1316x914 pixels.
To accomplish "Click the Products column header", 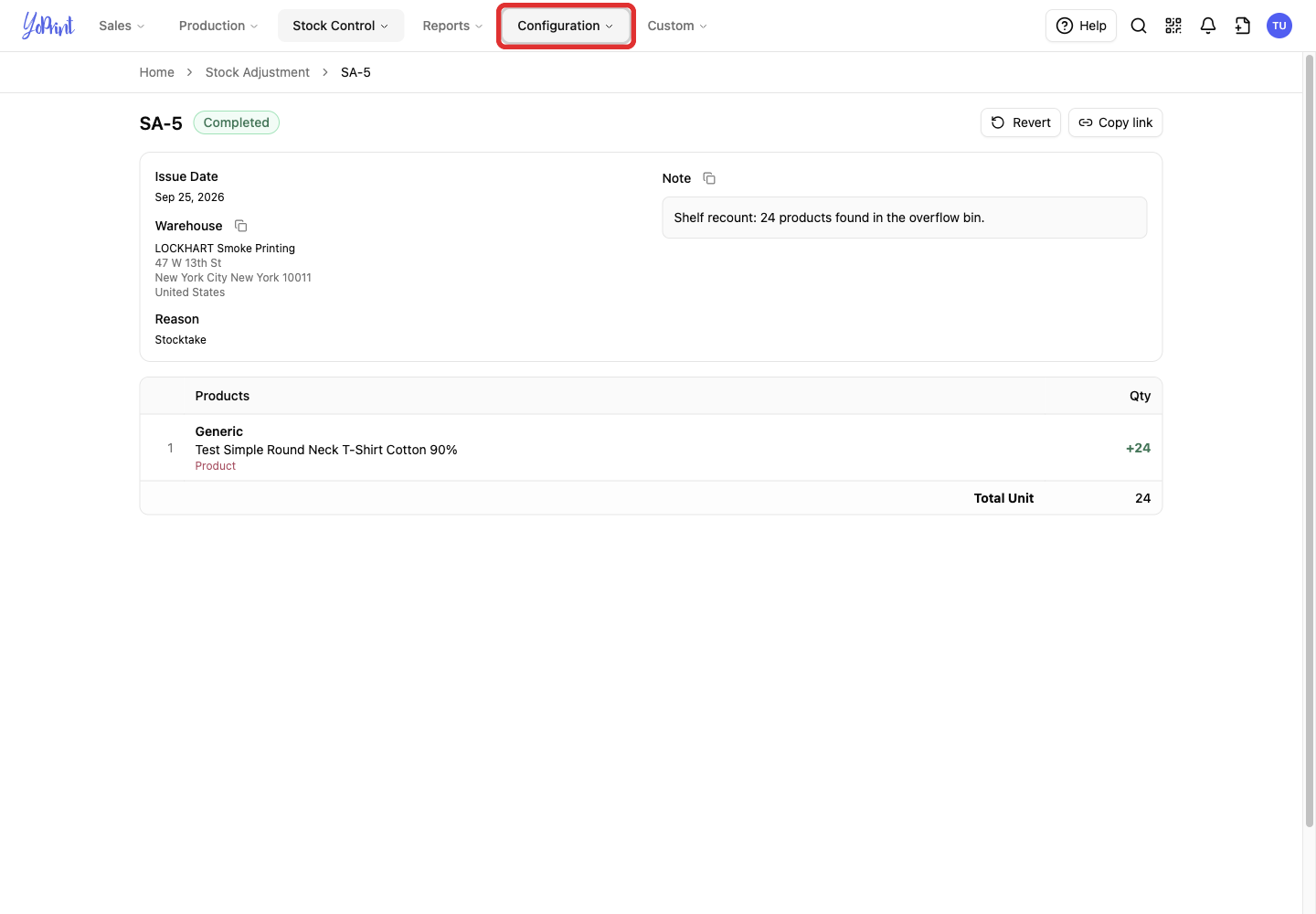I will pyautogui.click(x=222, y=396).
